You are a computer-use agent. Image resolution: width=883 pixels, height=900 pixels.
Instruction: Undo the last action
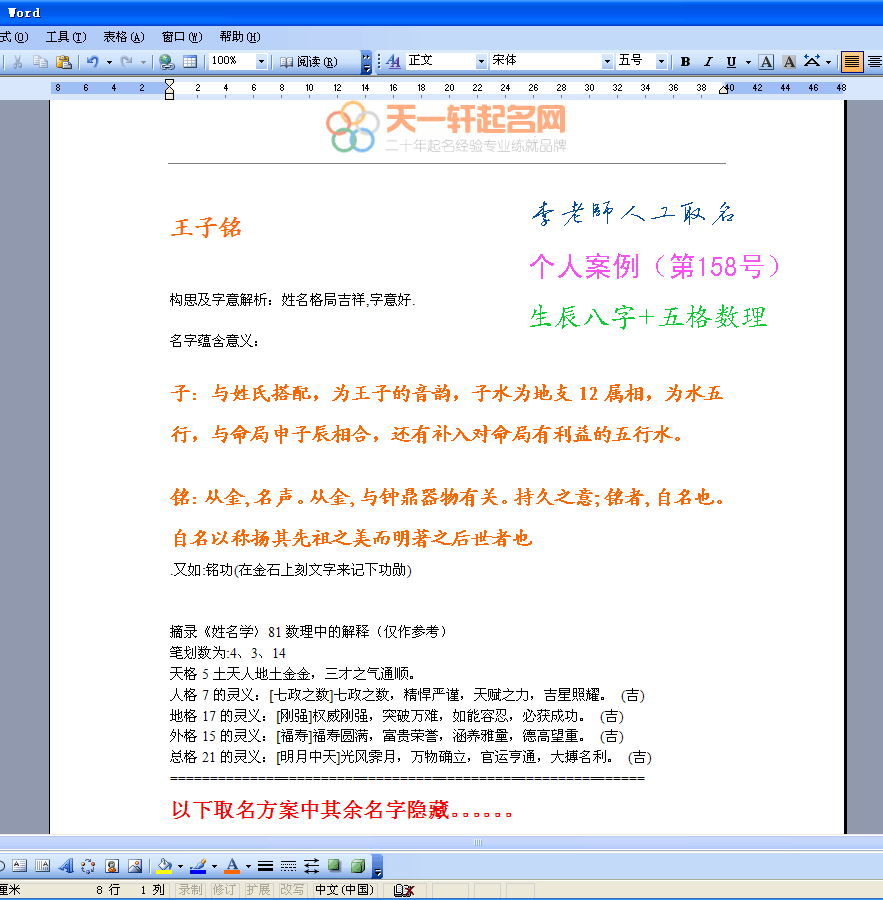click(x=92, y=61)
